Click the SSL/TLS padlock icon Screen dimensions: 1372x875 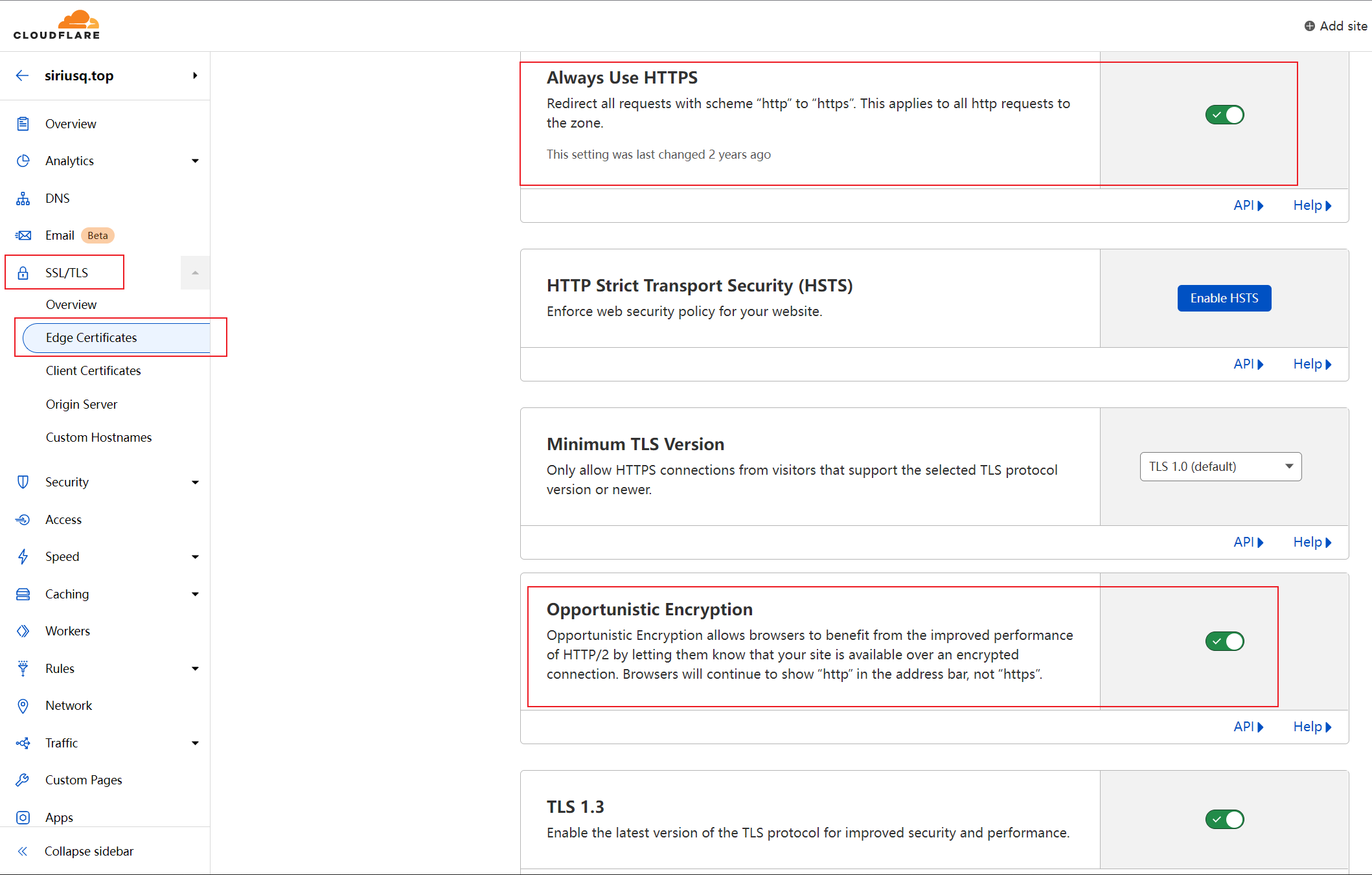tap(23, 272)
